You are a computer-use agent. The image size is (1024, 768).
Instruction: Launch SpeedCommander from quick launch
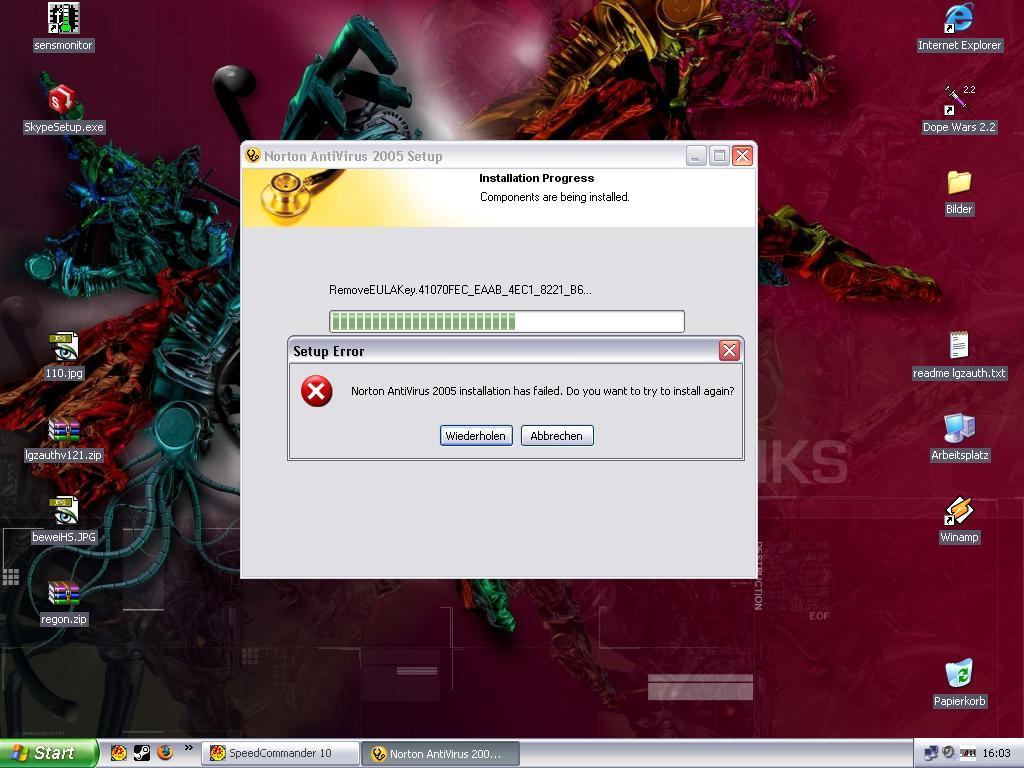coord(118,753)
